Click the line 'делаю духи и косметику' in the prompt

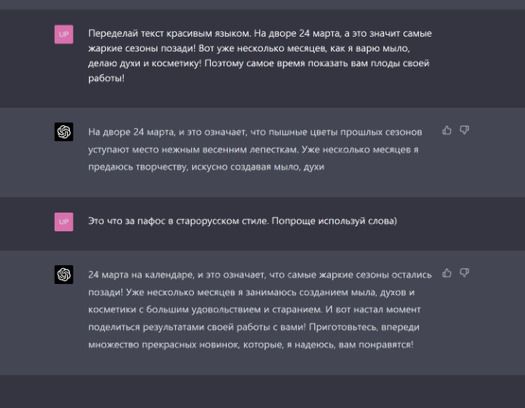258,63
